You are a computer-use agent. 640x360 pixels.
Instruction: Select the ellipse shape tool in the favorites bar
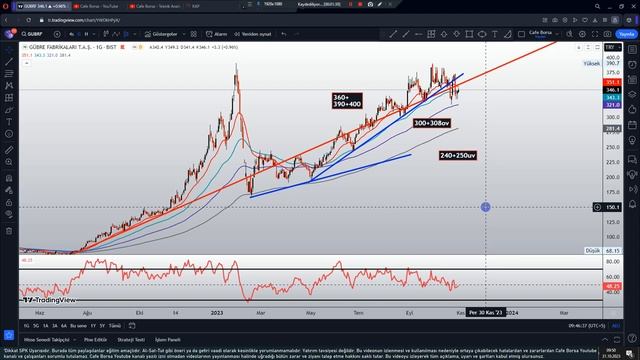482,34
